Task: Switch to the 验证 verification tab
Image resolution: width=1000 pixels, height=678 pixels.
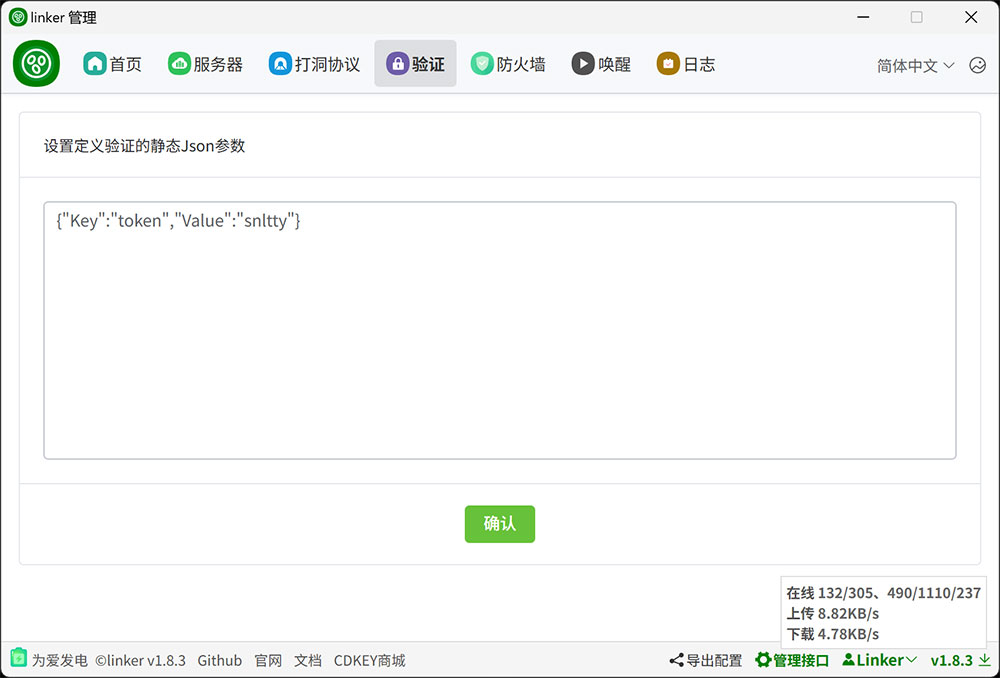Action: [x=415, y=64]
